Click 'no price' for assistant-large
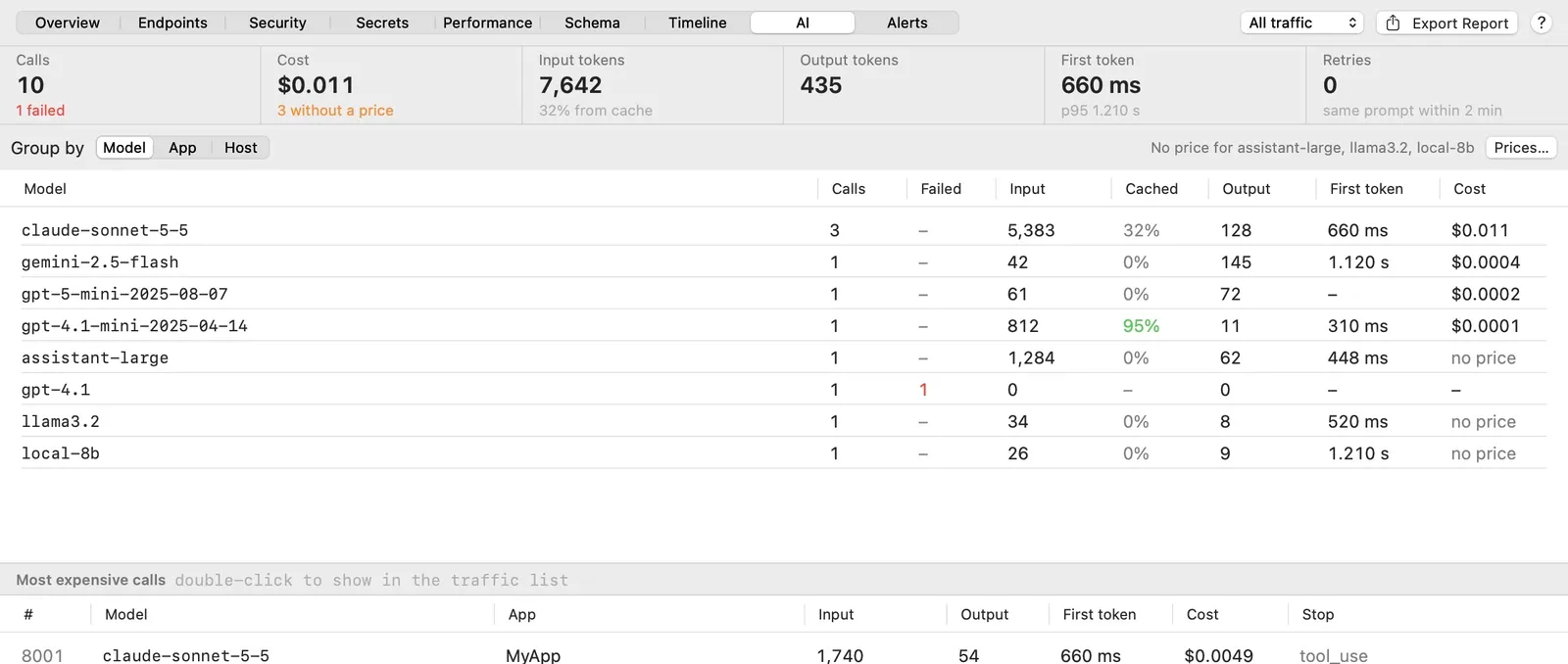1568x664 pixels. (1483, 357)
